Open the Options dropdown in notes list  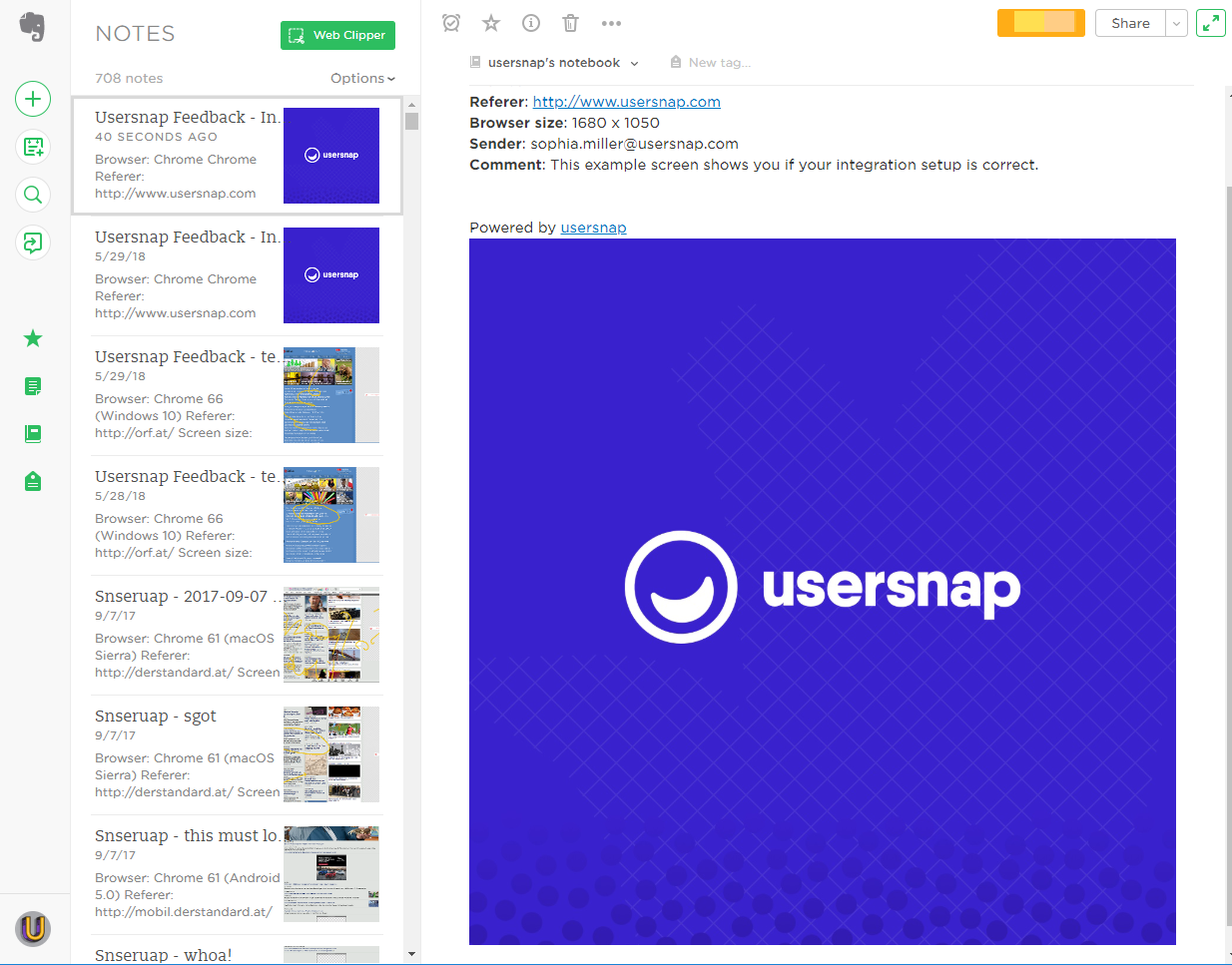pyautogui.click(x=362, y=78)
